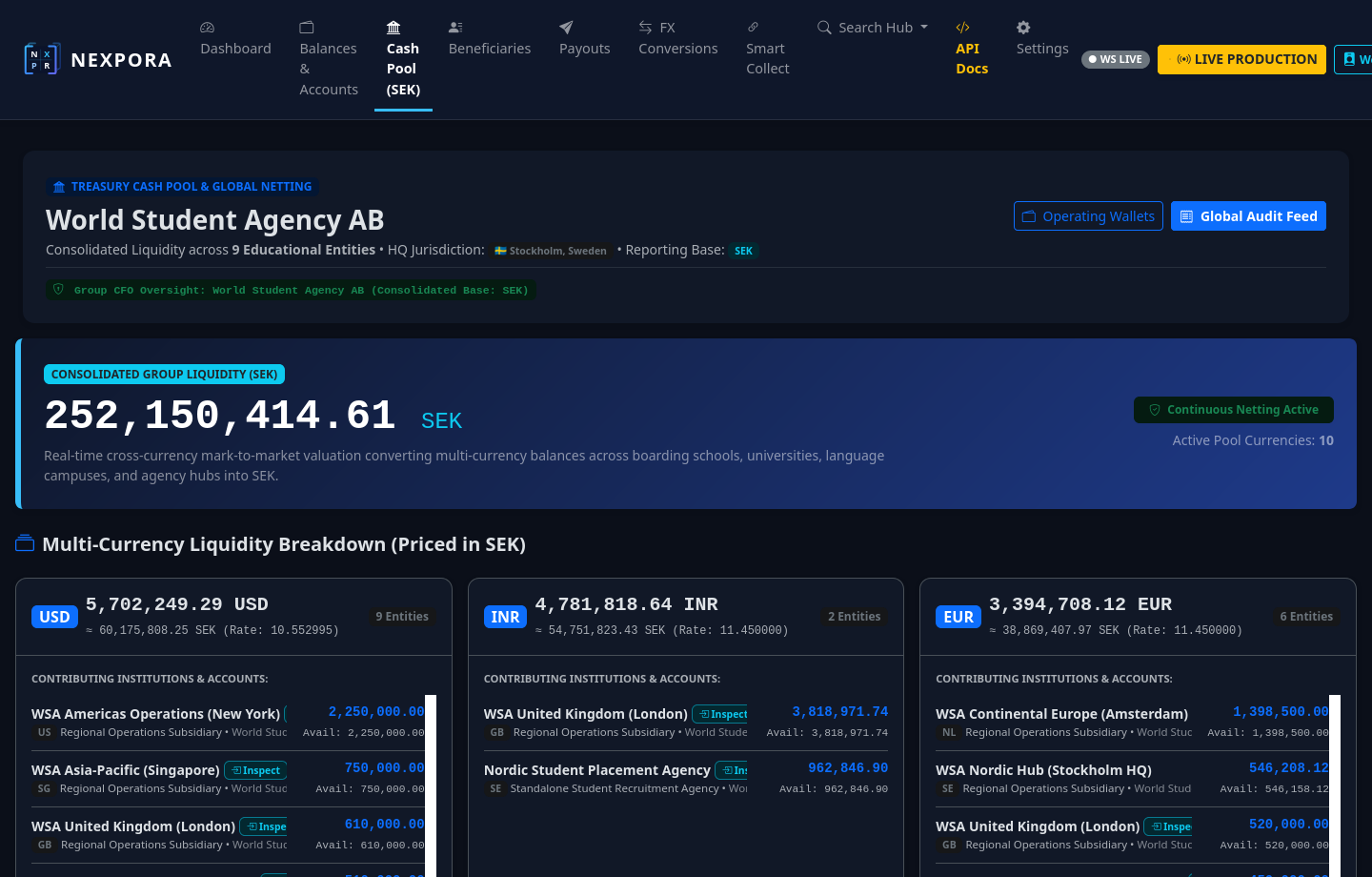Open Smart Collect via its link icon
The width and height of the screenshot is (1372, 877).
pos(753,28)
